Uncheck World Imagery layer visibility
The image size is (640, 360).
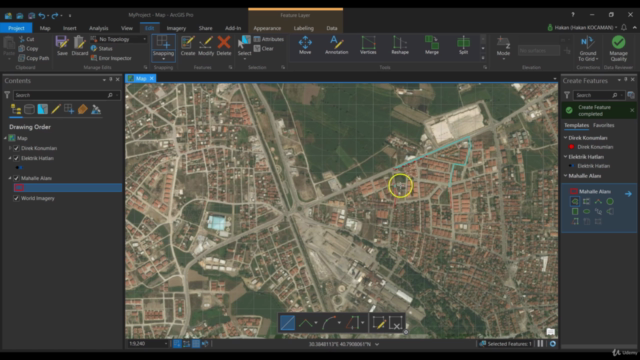(16, 198)
